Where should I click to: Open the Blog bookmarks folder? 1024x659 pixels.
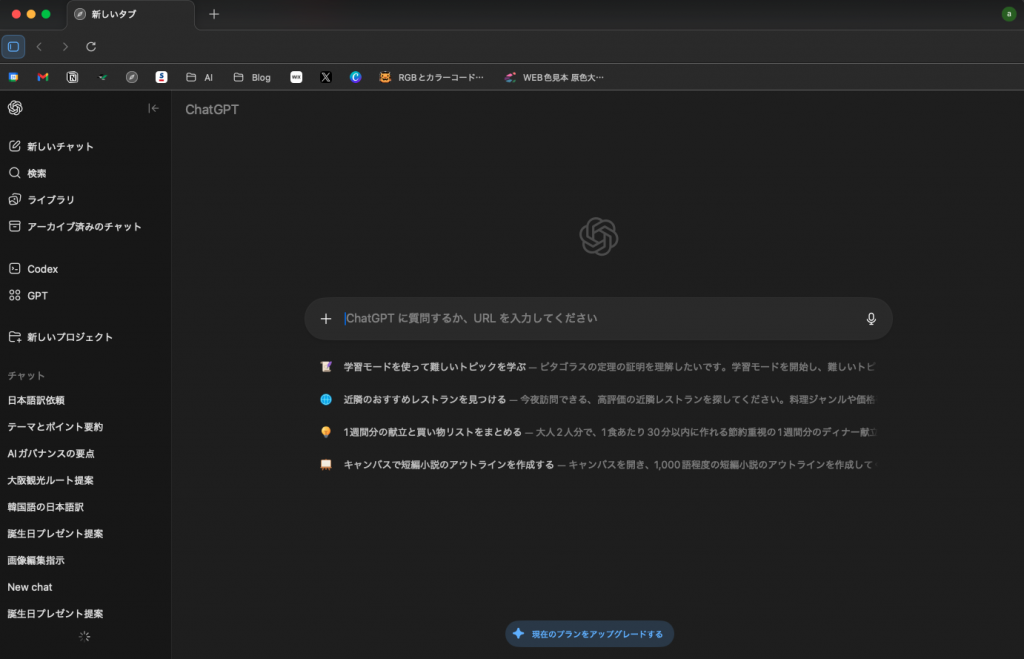click(x=251, y=77)
